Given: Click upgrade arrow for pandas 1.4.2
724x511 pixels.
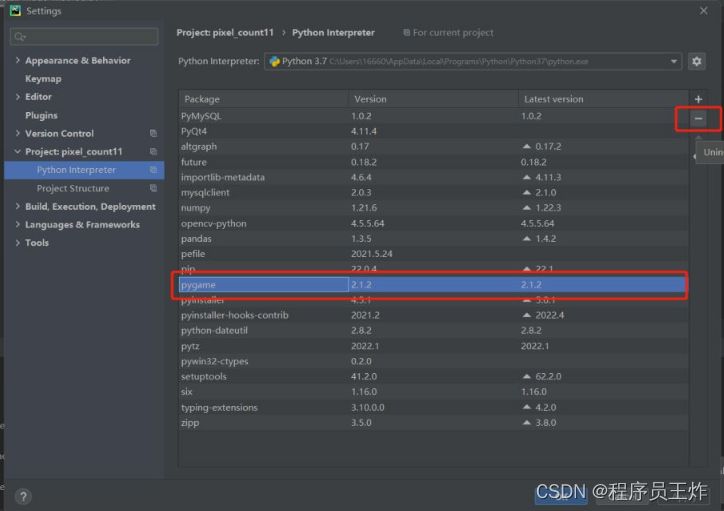Looking at the screenshot, I should click(x=526, y=239).
